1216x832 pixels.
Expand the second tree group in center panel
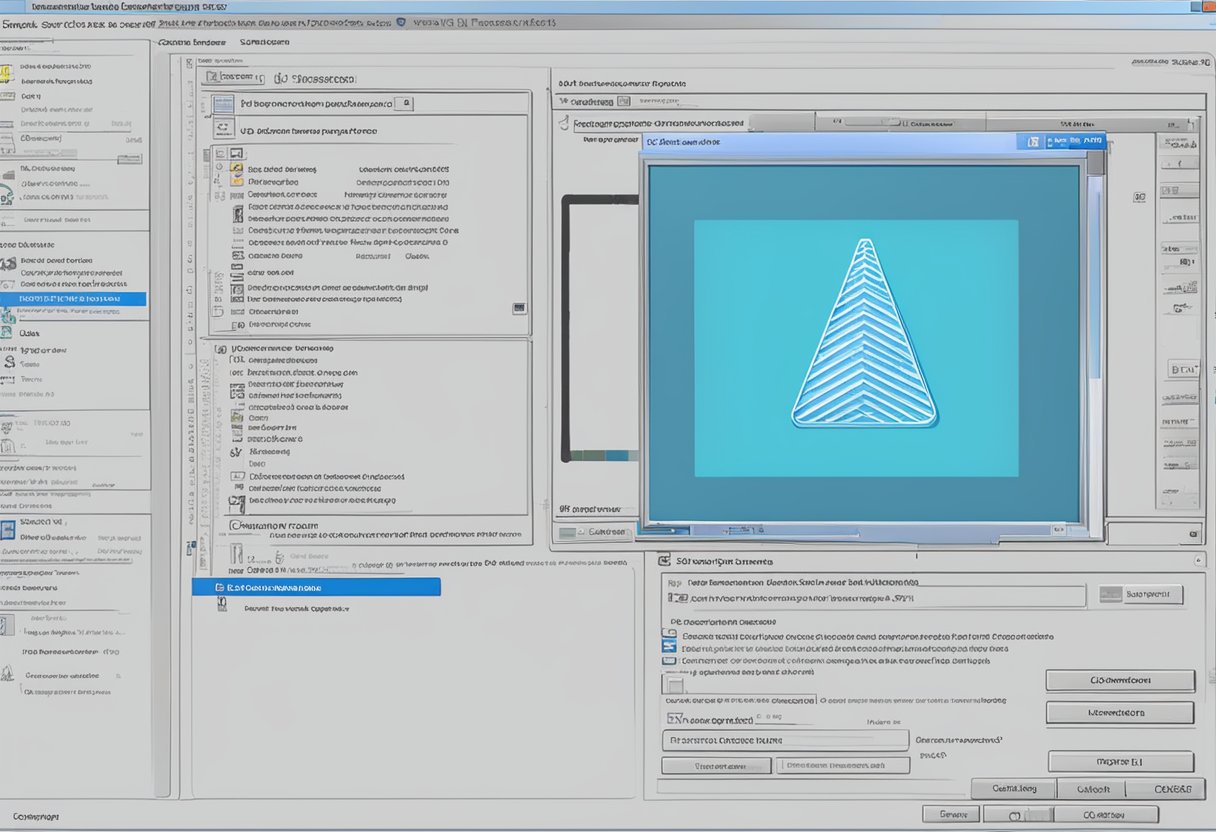[x=221, y=349]
